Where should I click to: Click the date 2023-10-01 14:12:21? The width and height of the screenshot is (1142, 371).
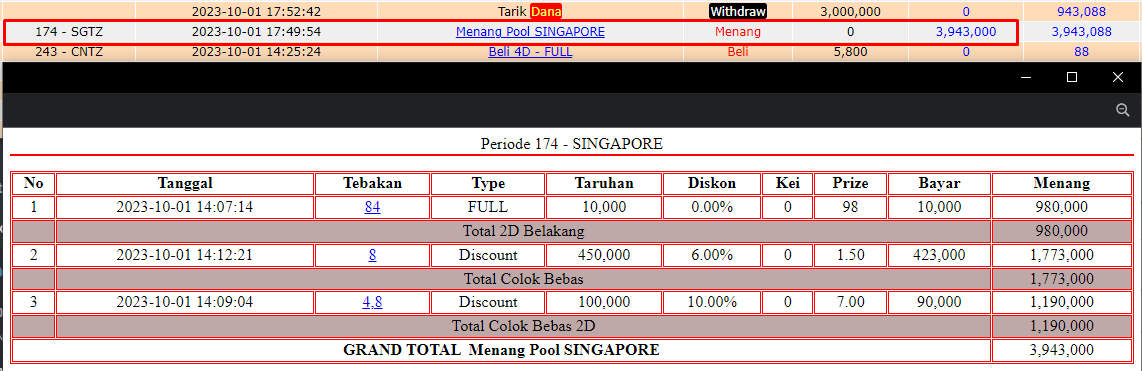[x=185, y=255]
